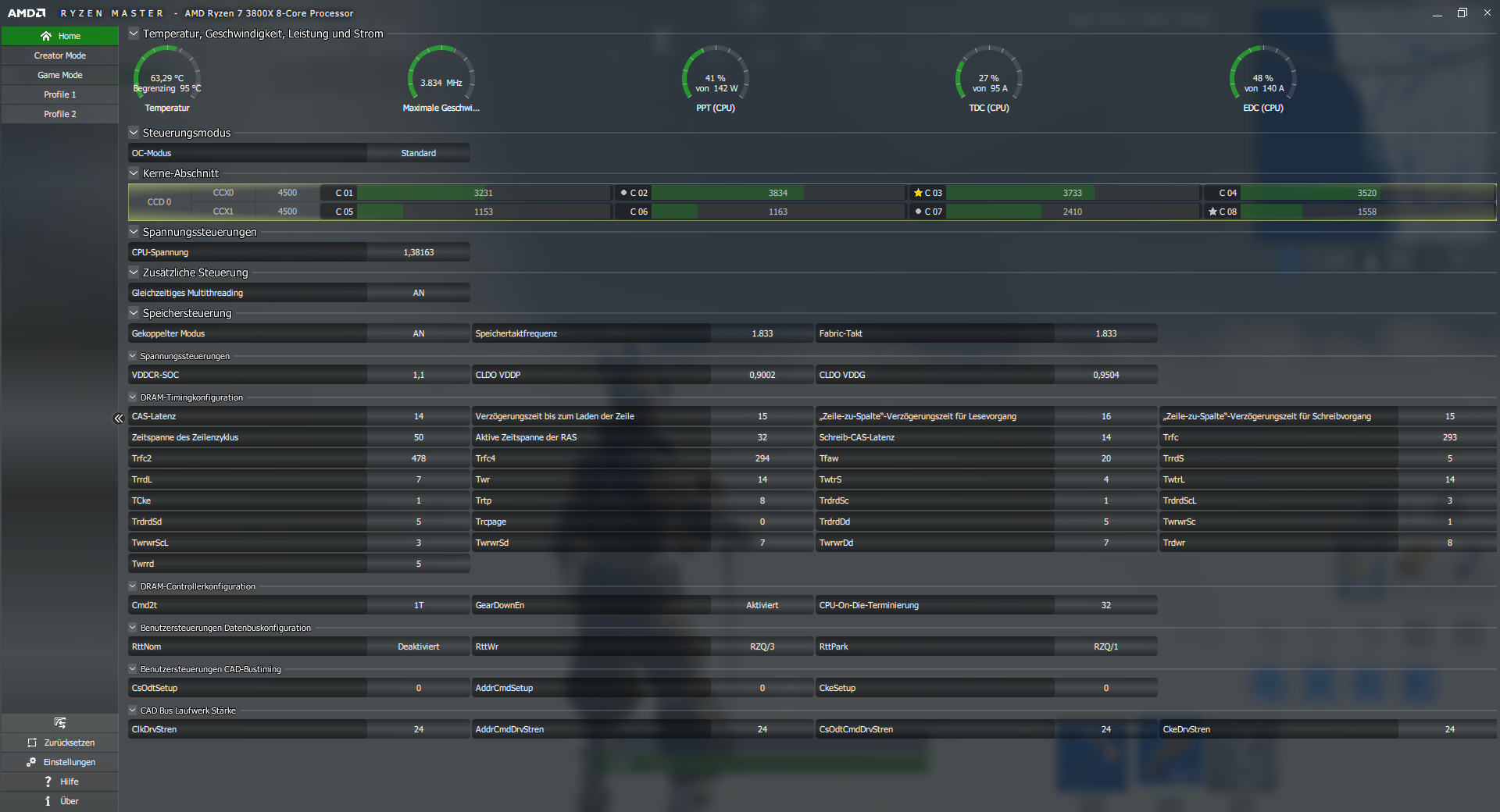The image size is (1500, 812).
Task: Click the CPU-Spannung value 1,38163
Action: [419, 252]
